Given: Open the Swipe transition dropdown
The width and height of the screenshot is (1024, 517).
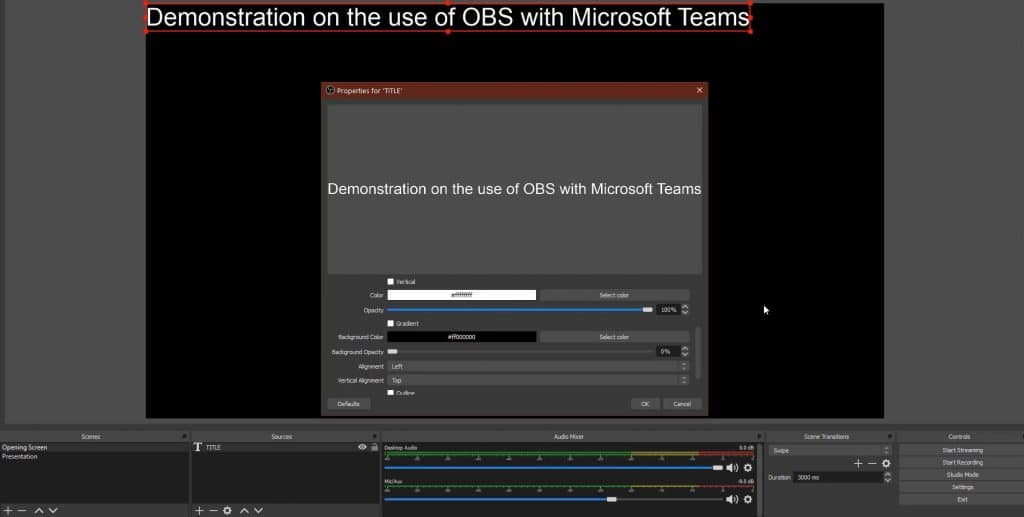Looking at the screenshot, I should [x=830, y=450].
